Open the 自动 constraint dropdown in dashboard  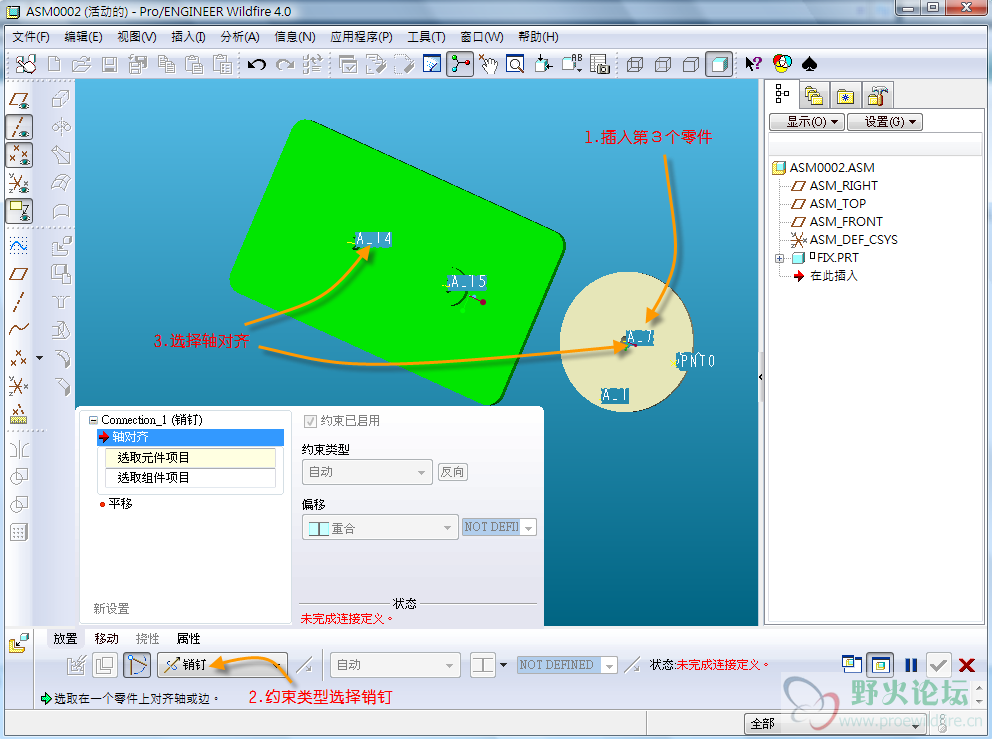point(395,665)
